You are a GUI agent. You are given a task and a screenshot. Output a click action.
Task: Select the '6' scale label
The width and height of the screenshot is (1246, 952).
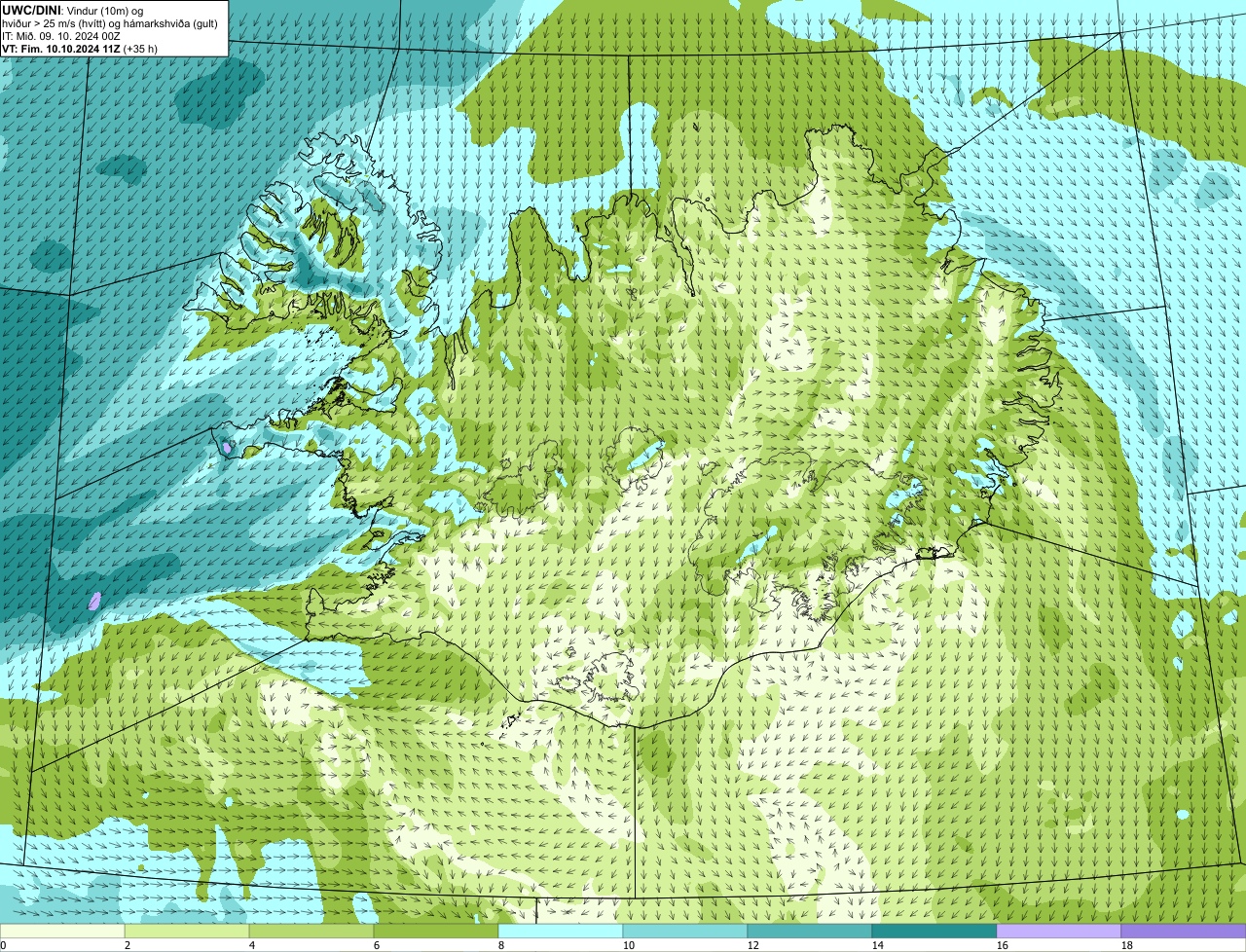coord(377,945)
